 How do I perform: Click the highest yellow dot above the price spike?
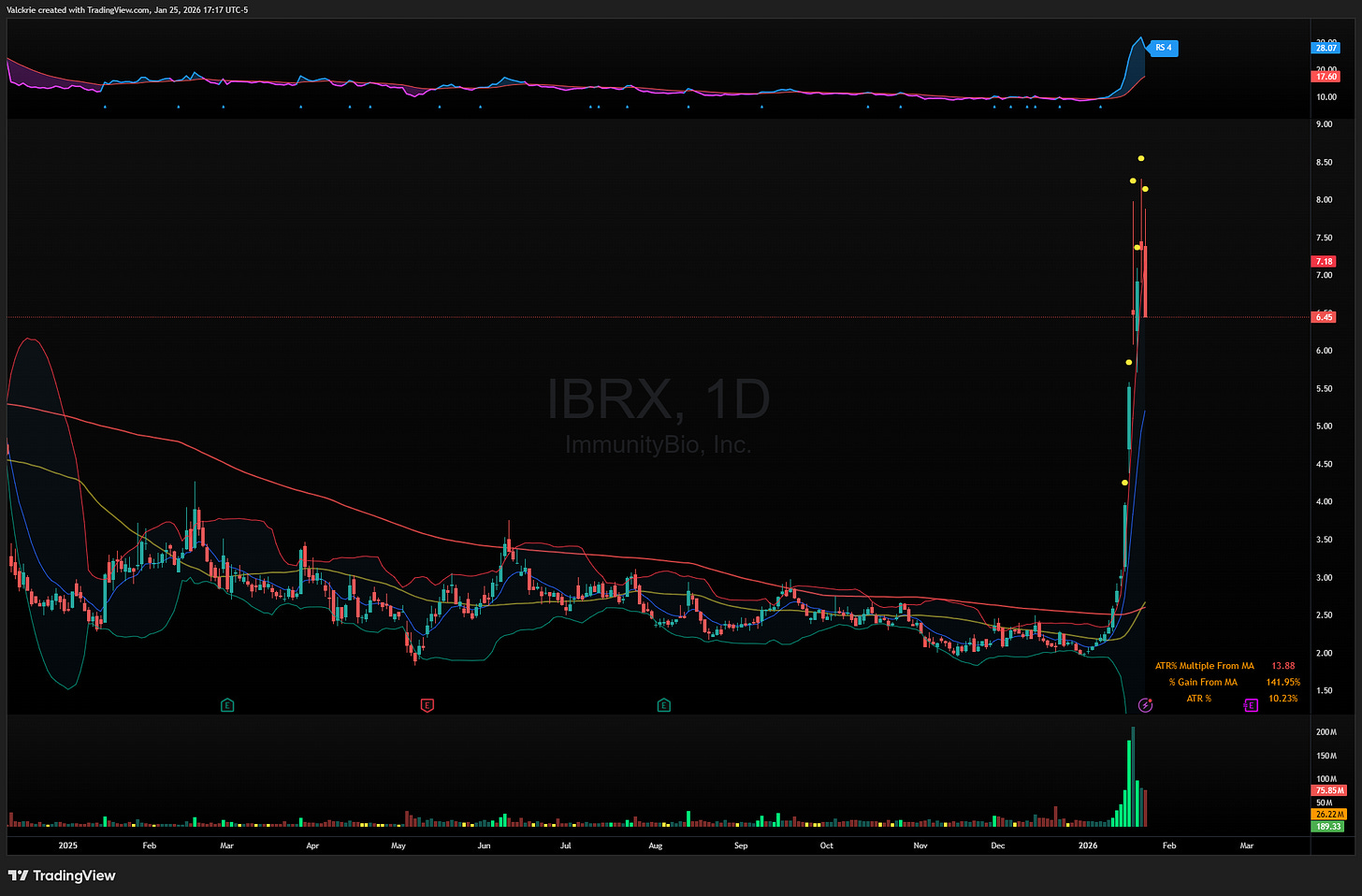[1141, 158]
